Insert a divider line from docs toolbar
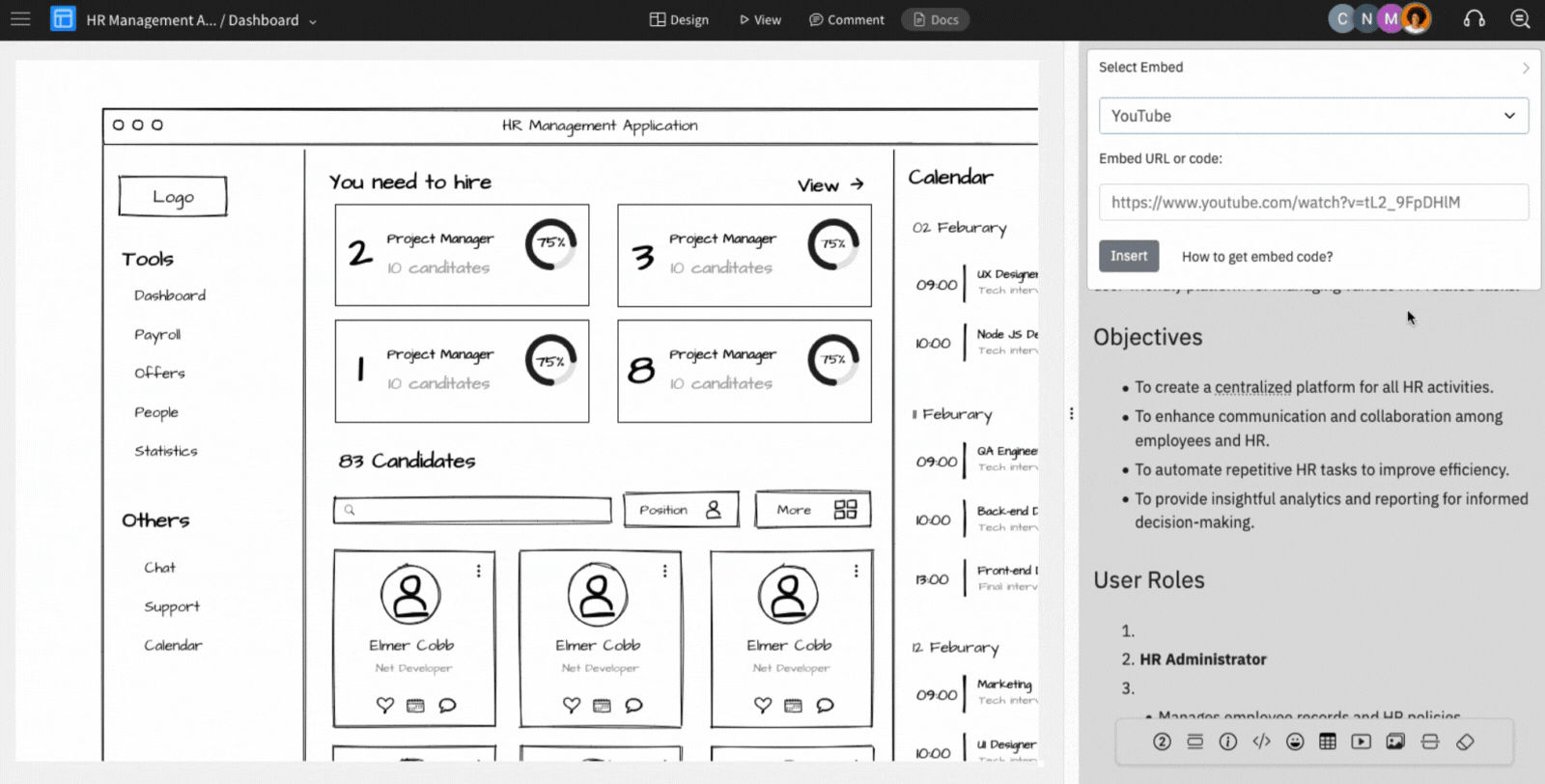Image resolution: width=1545 pixels, height=784 pixels. click(x=1430, y=742)
